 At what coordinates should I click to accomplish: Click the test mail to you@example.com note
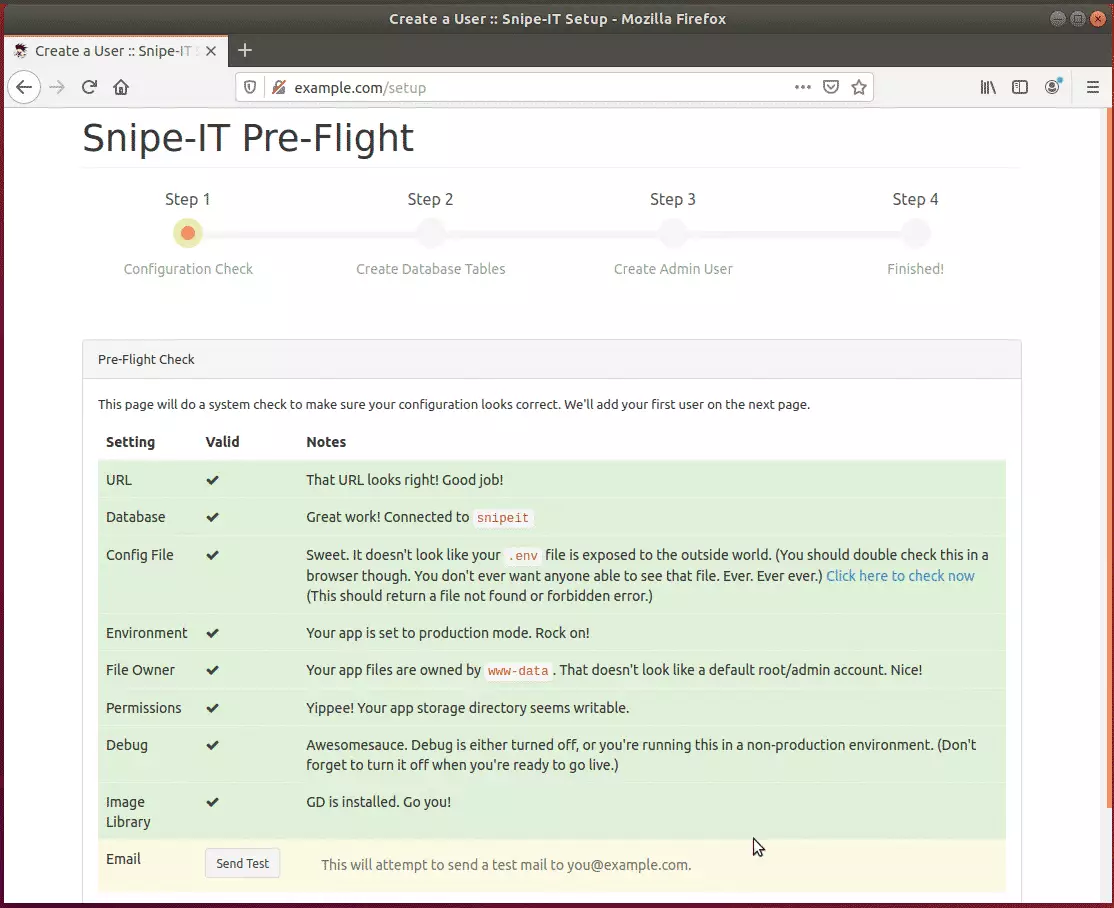pyautogui.click(x=506, y=865)
